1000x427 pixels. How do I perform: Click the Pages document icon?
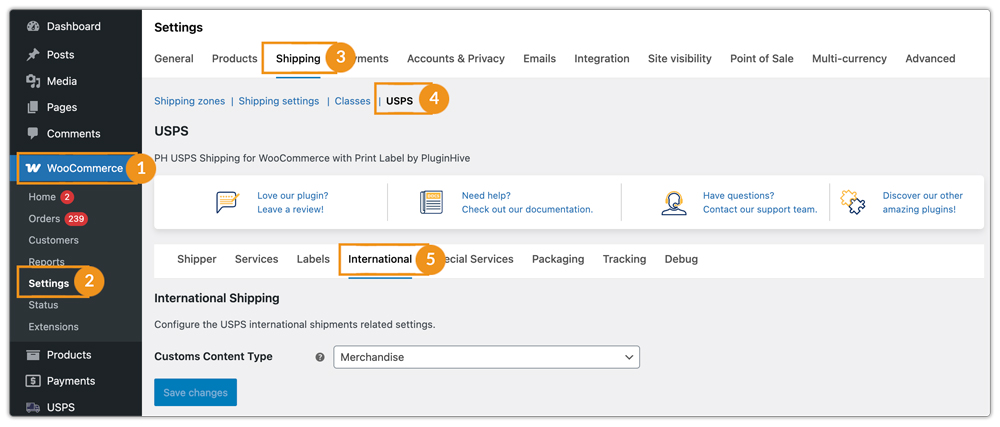[x=33, y=107]
